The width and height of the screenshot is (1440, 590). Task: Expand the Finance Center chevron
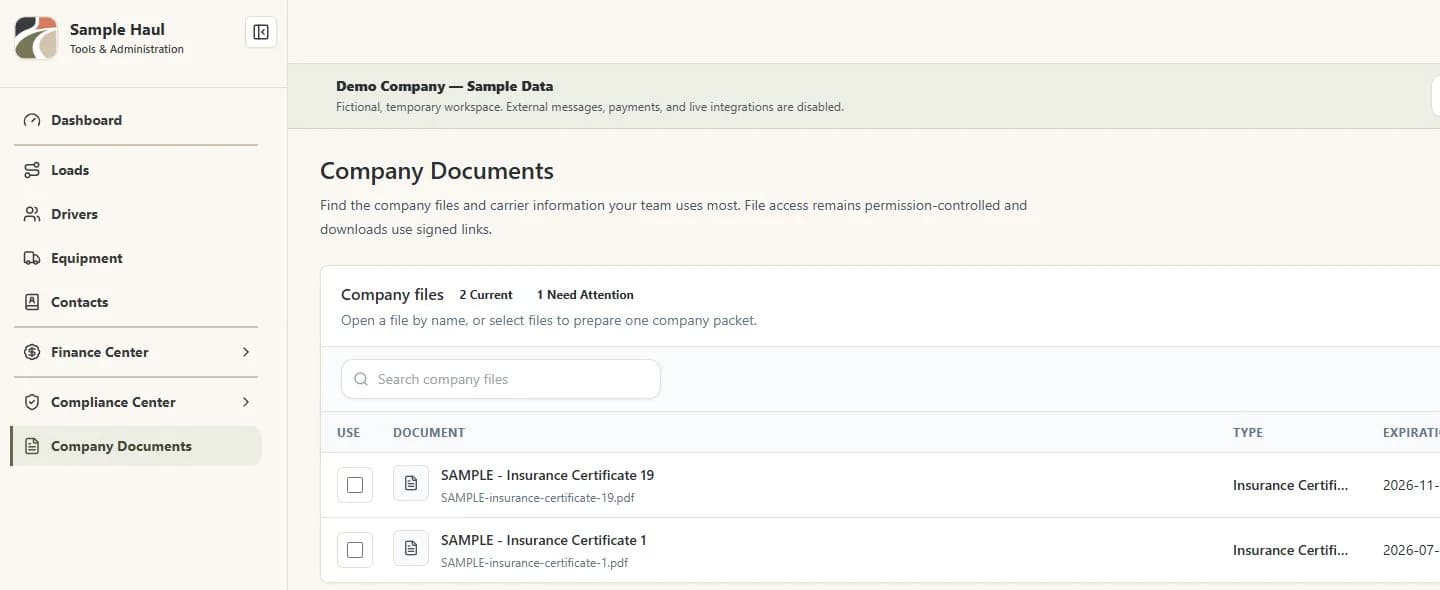(246, 352)
